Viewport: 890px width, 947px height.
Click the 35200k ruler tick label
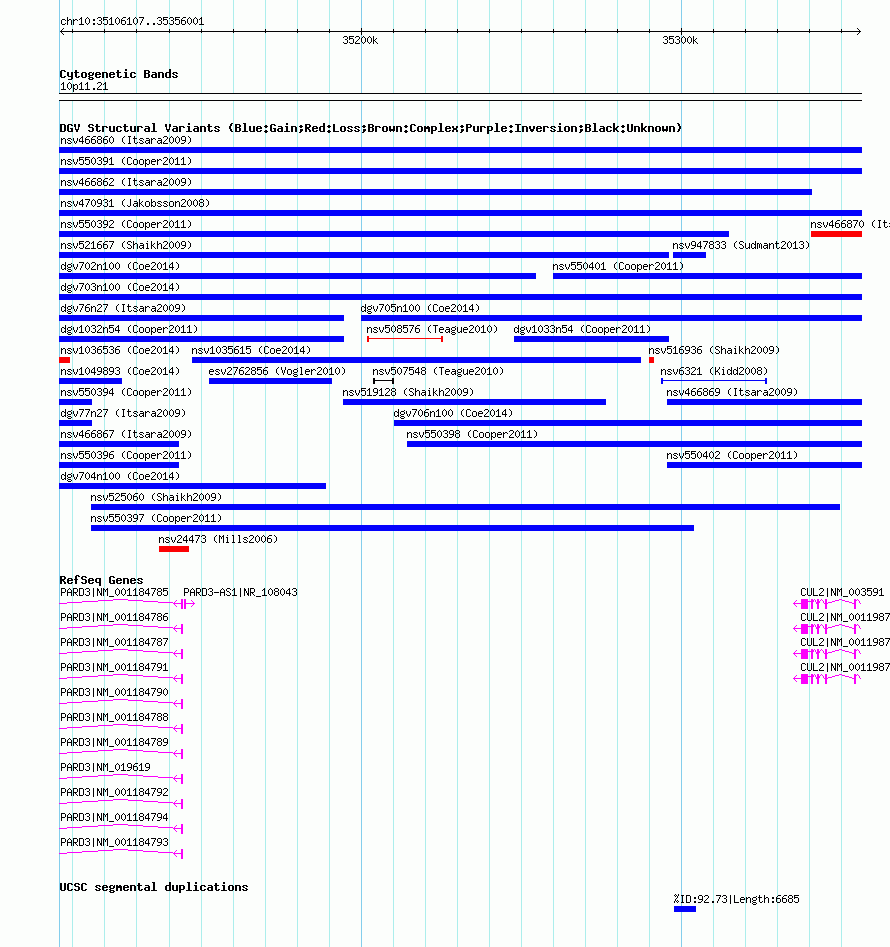pos(360,40)
